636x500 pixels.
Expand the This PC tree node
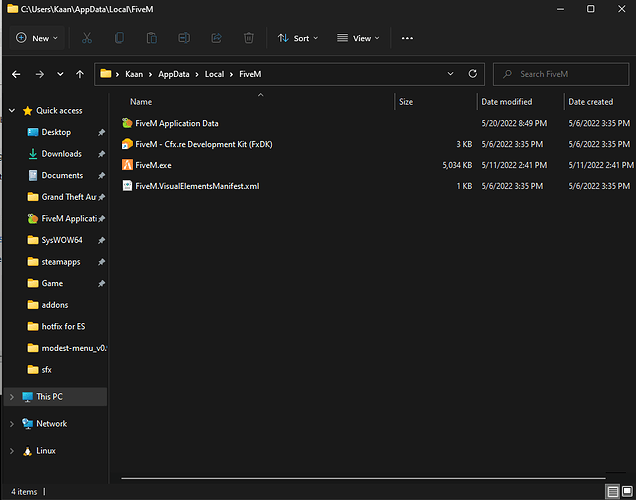pyautogui.click(x=12, y=397)
